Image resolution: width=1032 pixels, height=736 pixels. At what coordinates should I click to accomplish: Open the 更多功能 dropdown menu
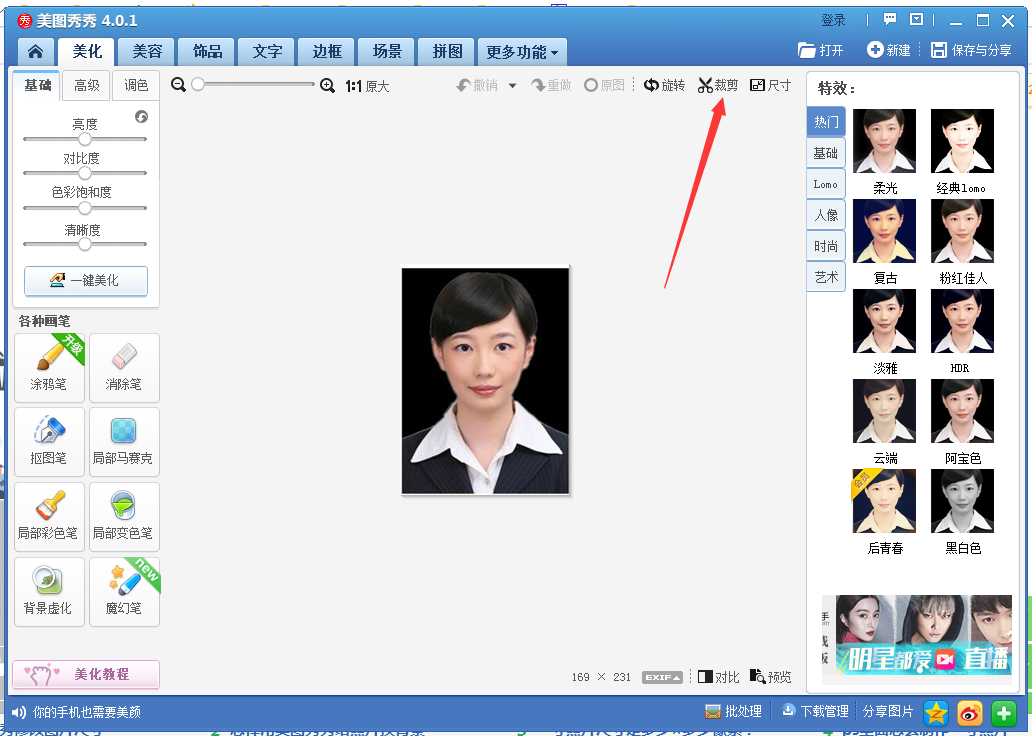(x=522, y=53)
